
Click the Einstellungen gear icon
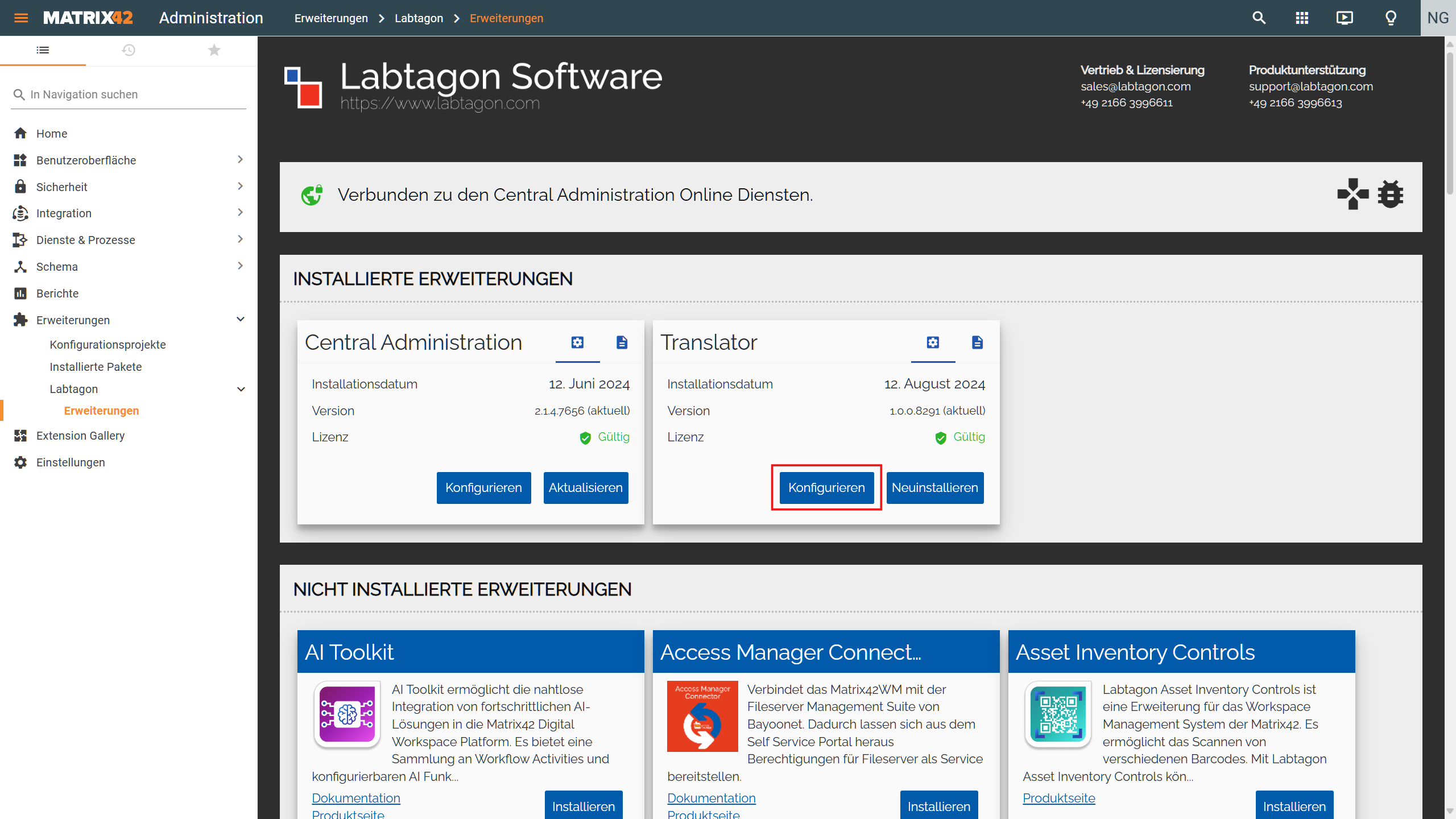(20, 462)
